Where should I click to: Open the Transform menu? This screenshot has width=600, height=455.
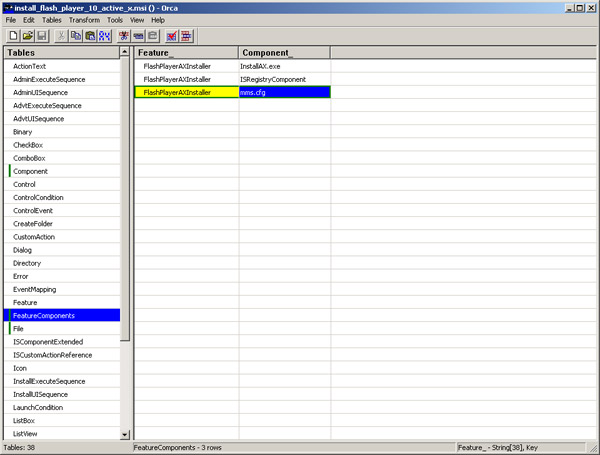pos(84,20)
